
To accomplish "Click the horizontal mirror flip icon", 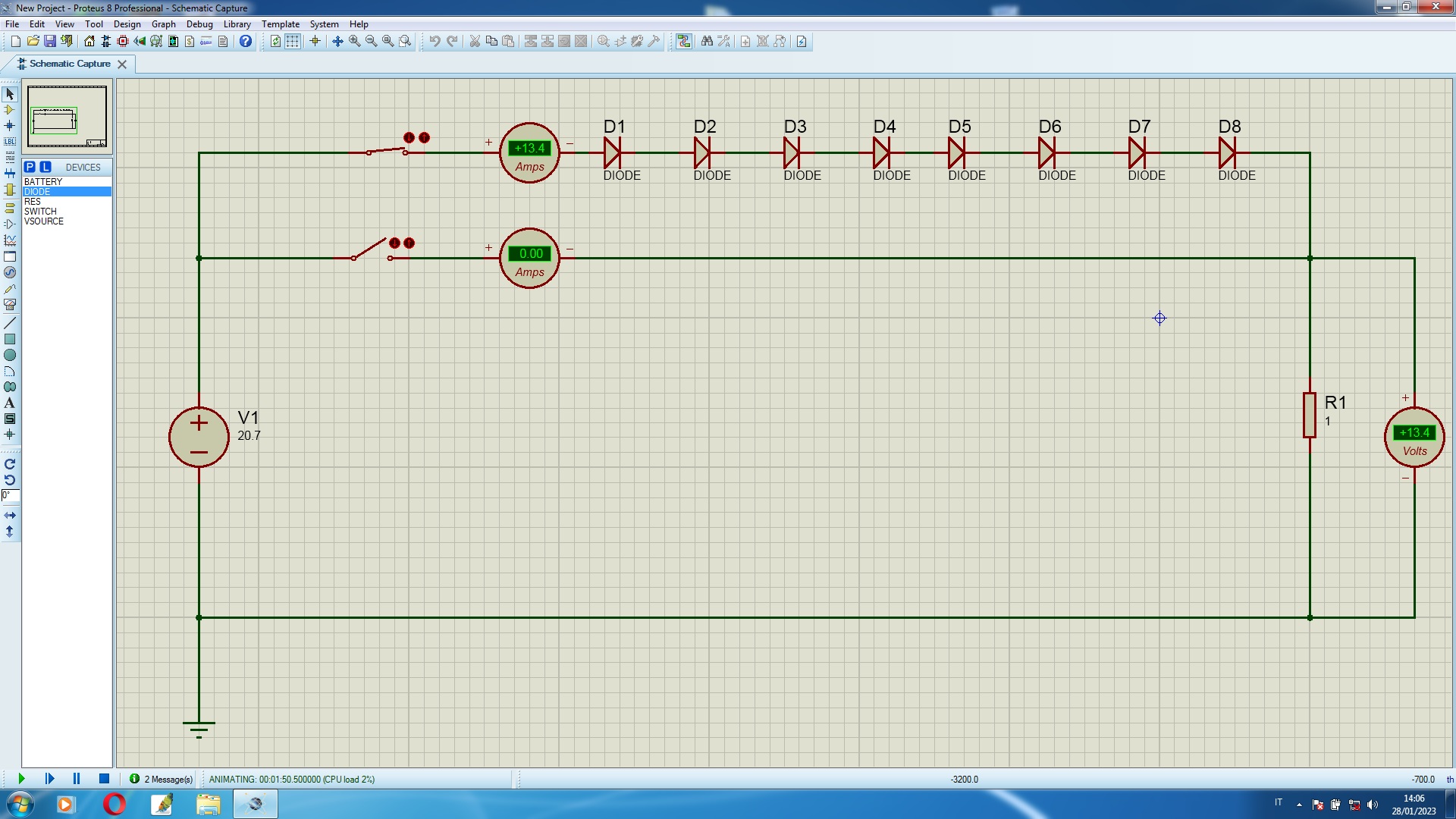I will (10, 516).
